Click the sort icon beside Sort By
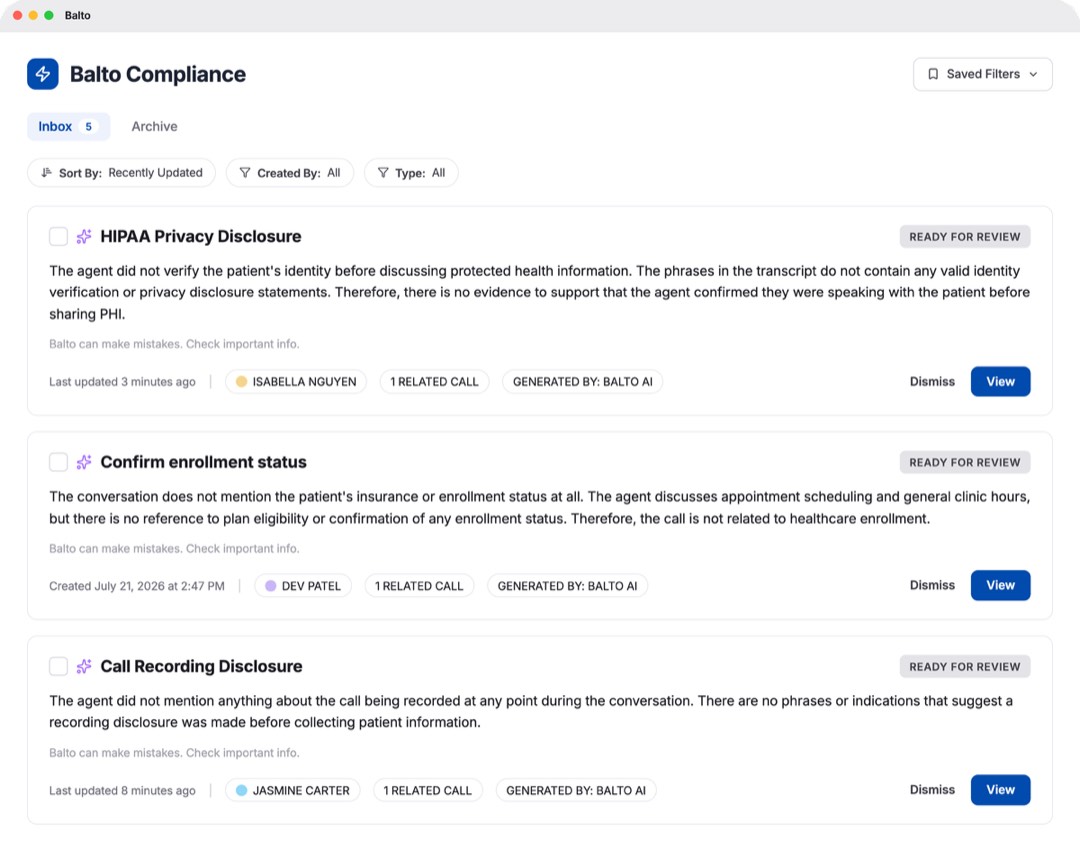The image size is (1080, 849). (46, 172)
